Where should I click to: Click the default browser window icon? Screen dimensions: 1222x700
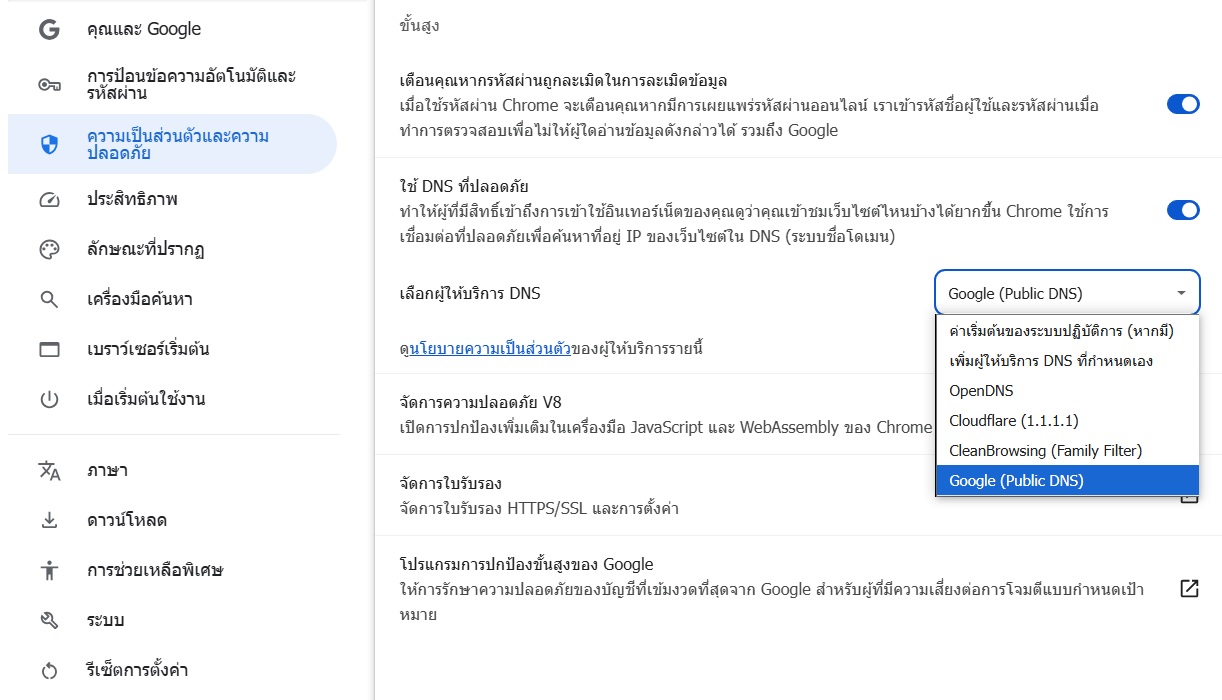(x=49, y=349)
